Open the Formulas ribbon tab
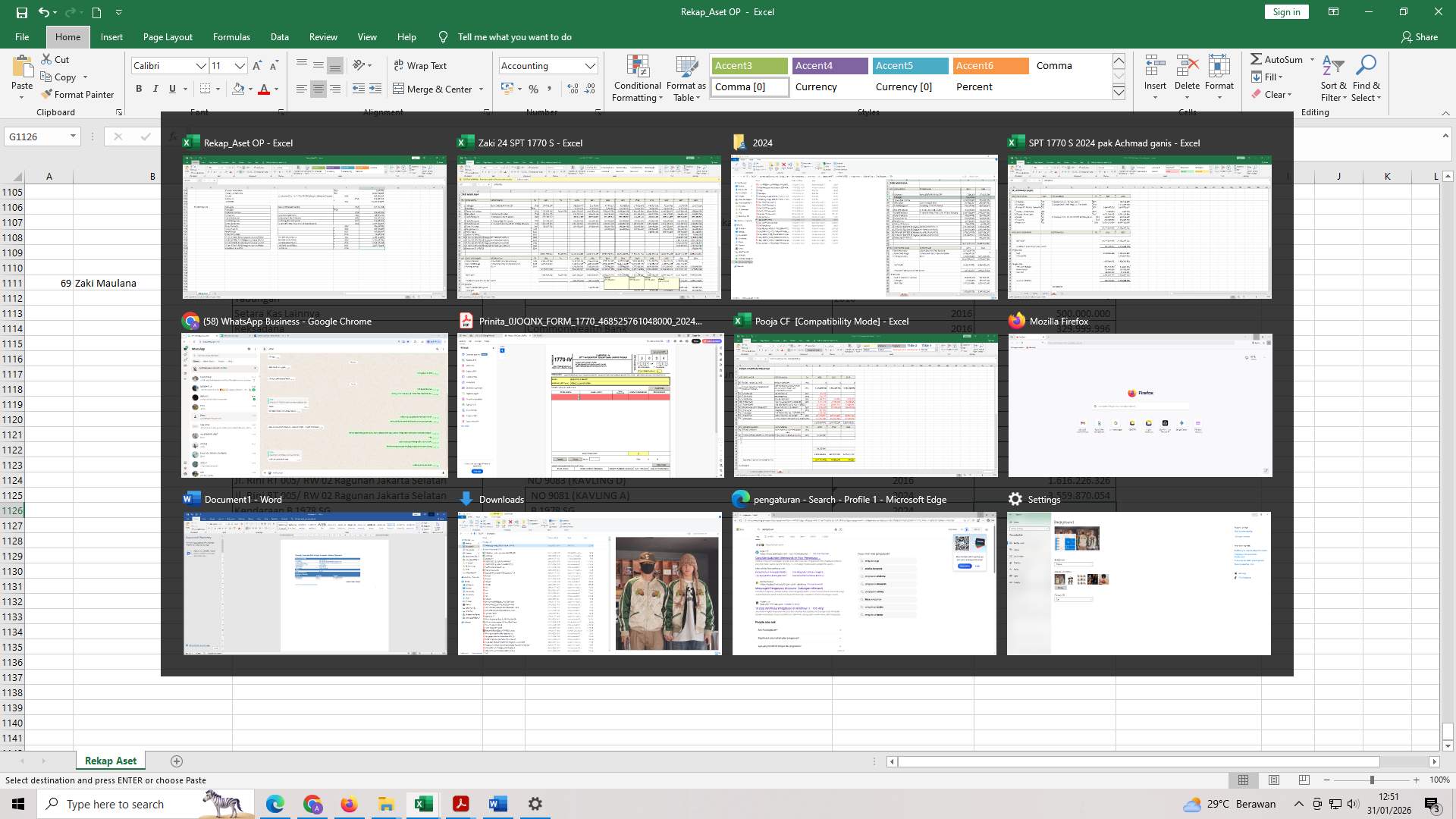 point(231,37)
